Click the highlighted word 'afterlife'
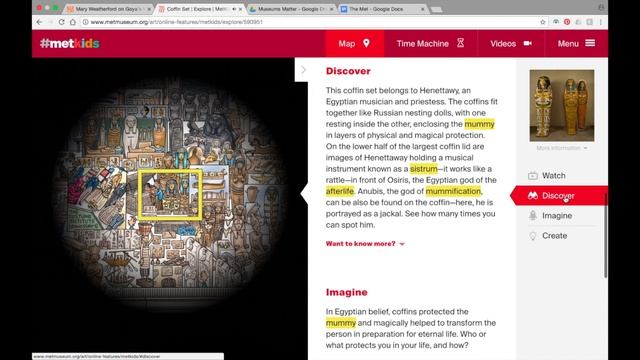The height and width of the screenshot is (360, 640). click(x=340, y=191)
